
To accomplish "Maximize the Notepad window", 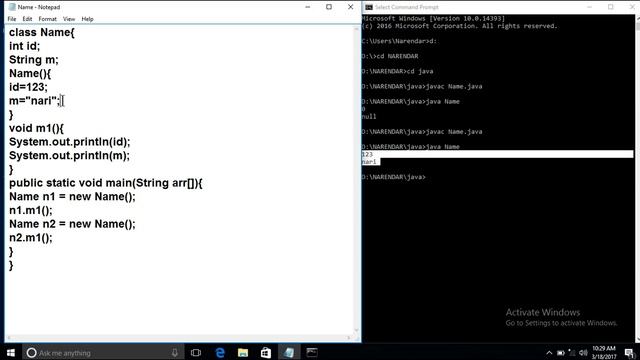I will pyautogui.click(x=329, y=7).
